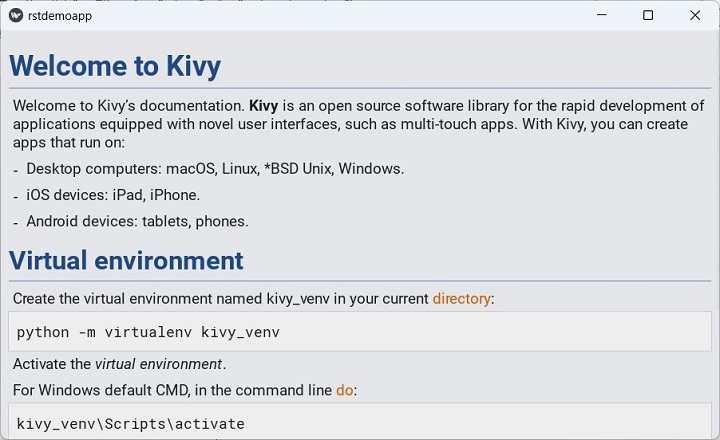This screenshot has width=720, height=440.
Task: Follow the orange "do" link
Action: [x=345, y=390]
